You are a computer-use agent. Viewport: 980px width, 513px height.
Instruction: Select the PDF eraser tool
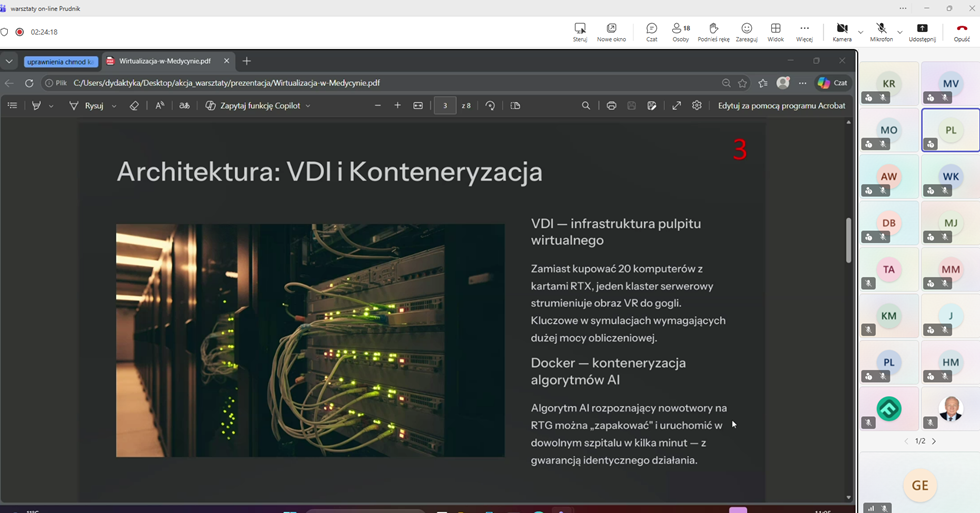coord(134,105)
